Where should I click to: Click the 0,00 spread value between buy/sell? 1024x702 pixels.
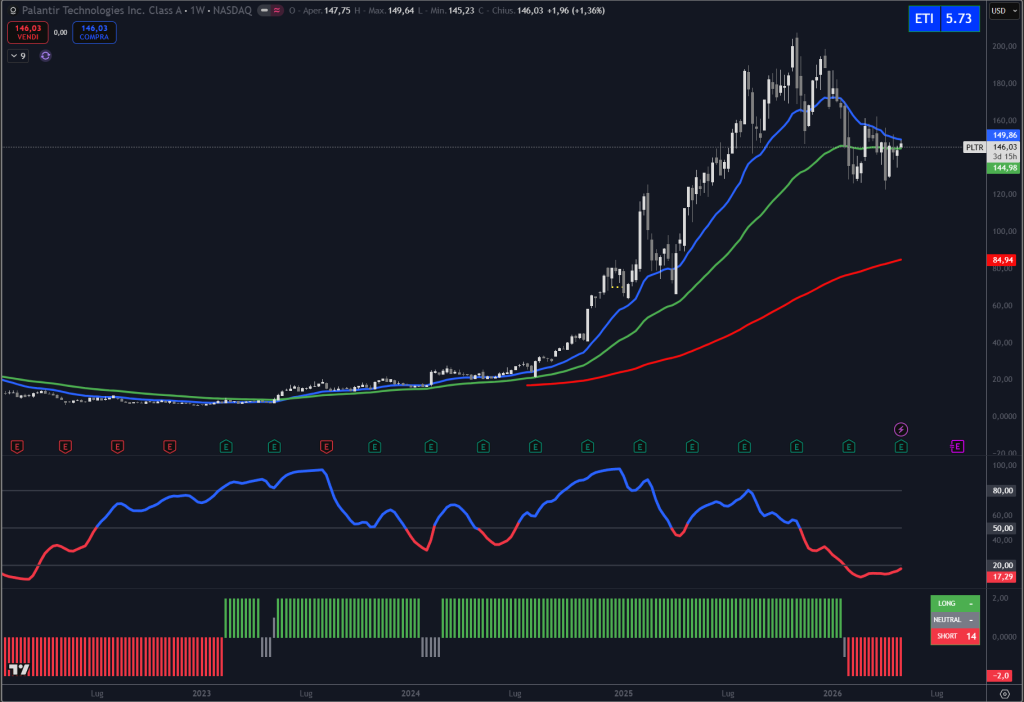[60, 33]
